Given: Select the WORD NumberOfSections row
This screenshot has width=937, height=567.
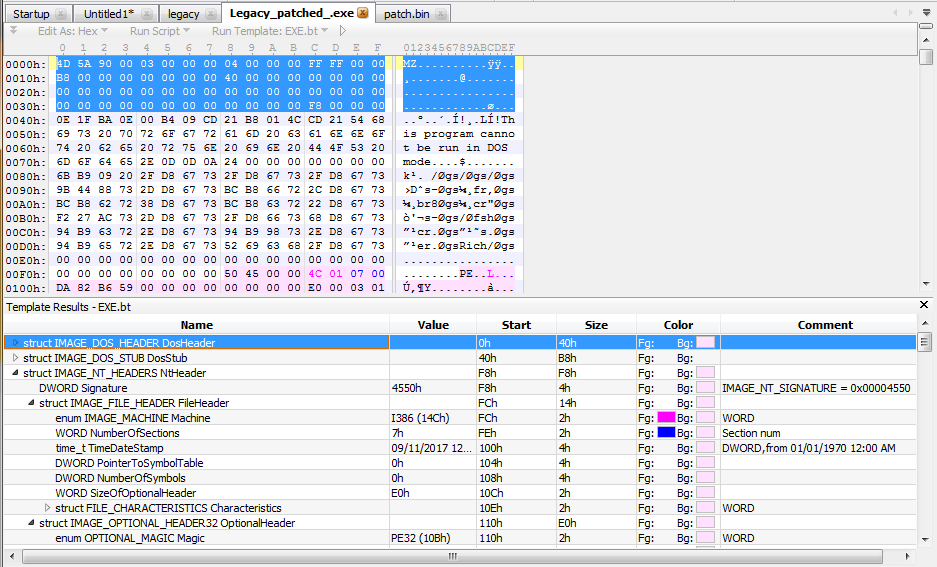Looking at the screenshot, I should coord(117,433).
